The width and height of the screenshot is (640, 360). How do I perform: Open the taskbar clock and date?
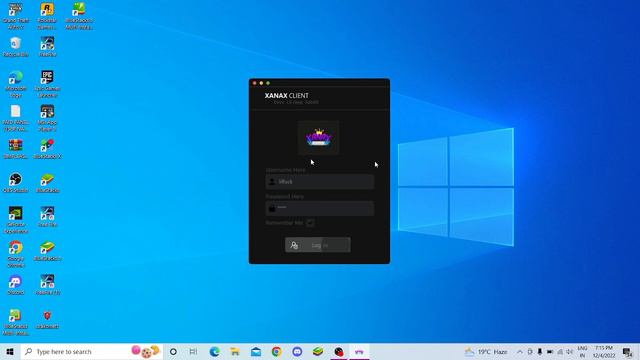tap(604, 351)
